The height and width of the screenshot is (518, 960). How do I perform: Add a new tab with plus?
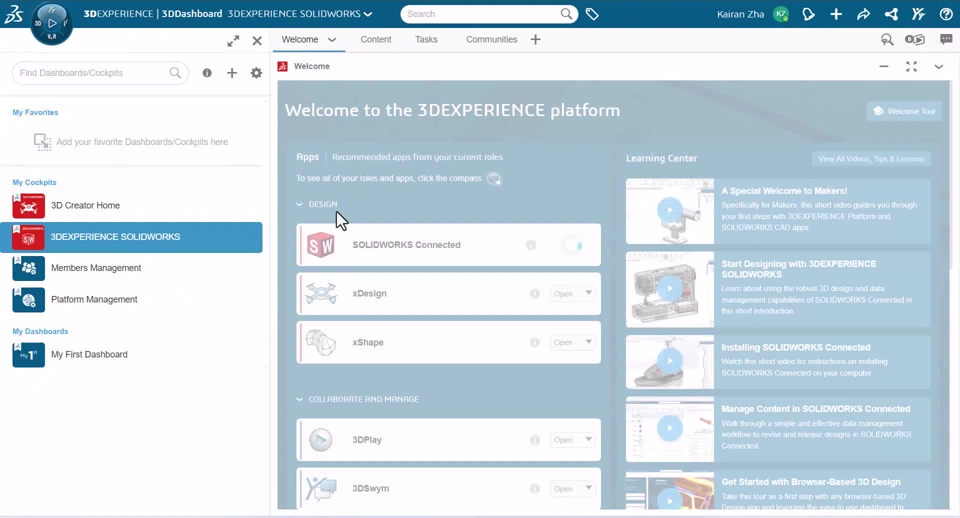tap(536, 39)
